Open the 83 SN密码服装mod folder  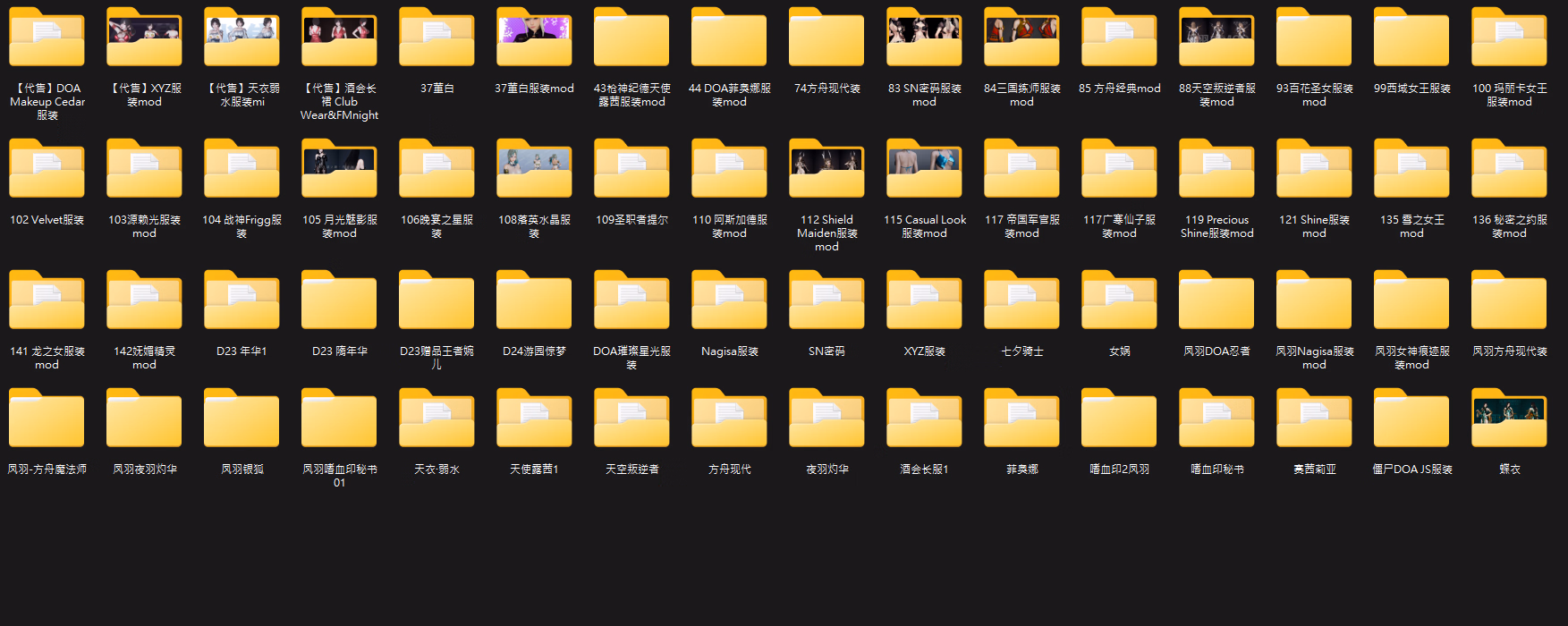point(924,38)
